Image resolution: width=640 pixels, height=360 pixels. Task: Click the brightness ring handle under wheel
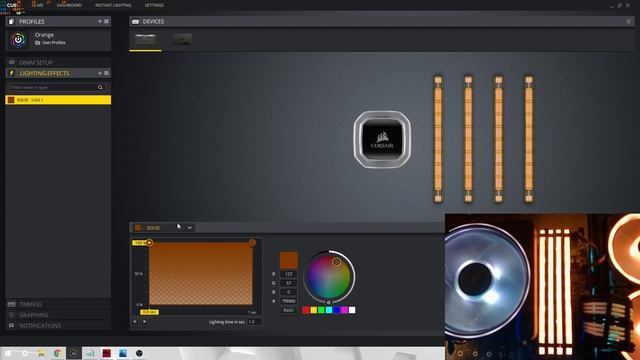pos(329,302)
